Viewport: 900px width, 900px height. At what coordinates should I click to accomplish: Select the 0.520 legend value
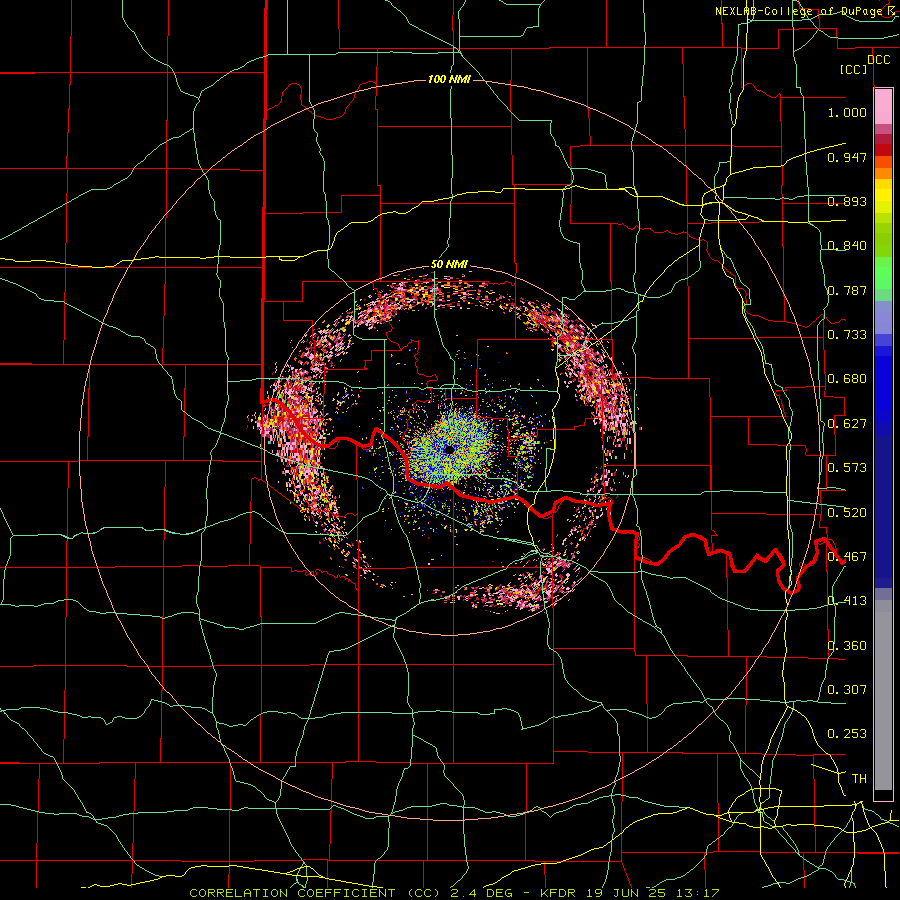pos(847,513)
